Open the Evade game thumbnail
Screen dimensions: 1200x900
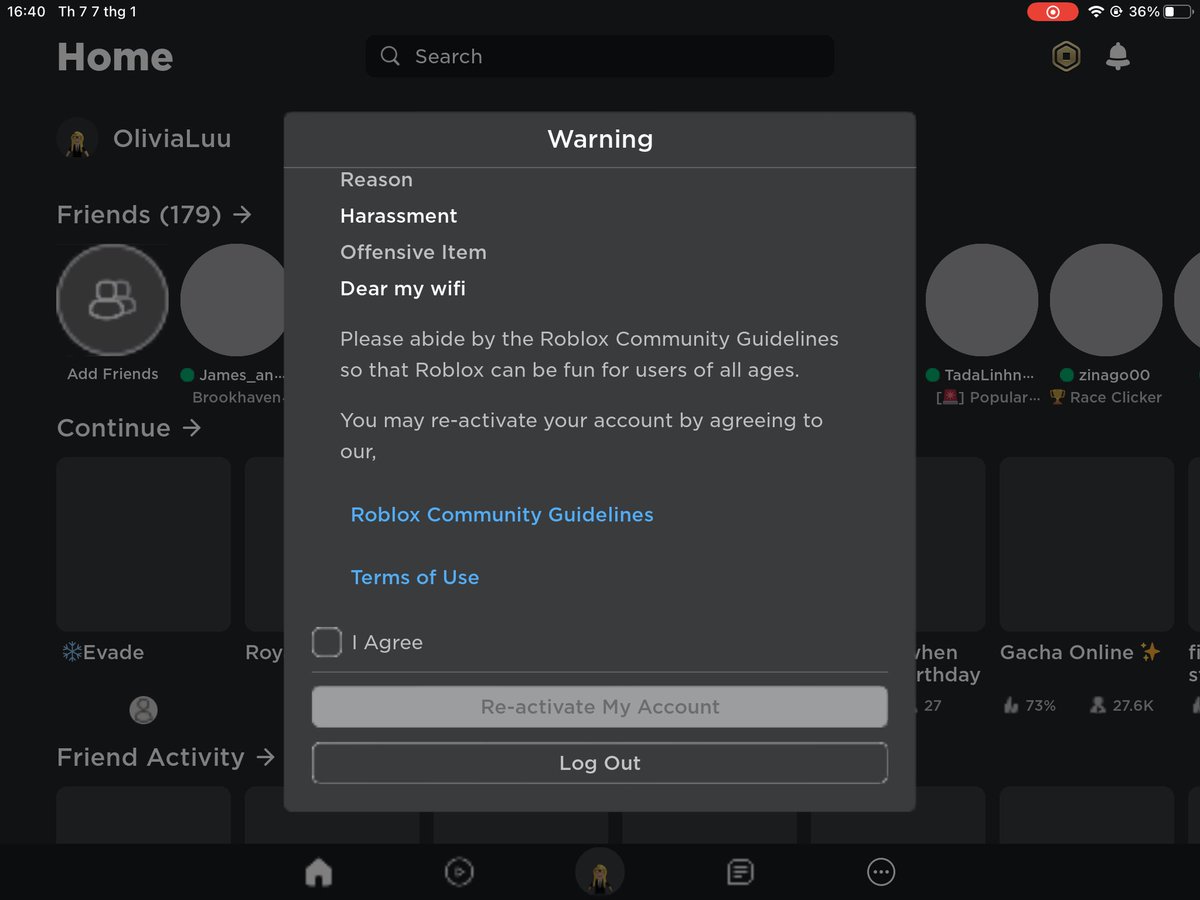(144, 544)
